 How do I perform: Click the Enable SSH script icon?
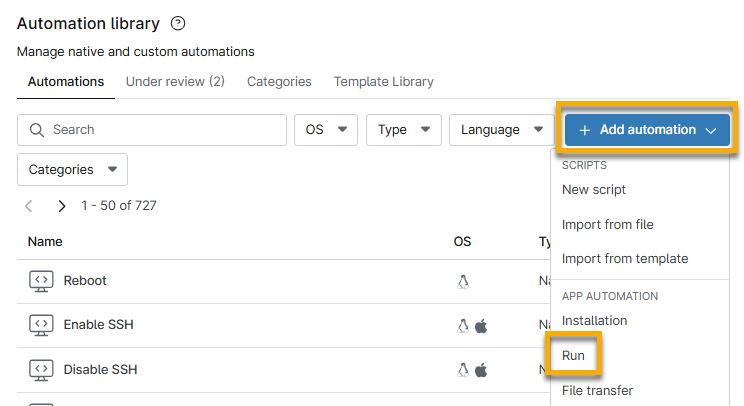click(x=41, y=325)
